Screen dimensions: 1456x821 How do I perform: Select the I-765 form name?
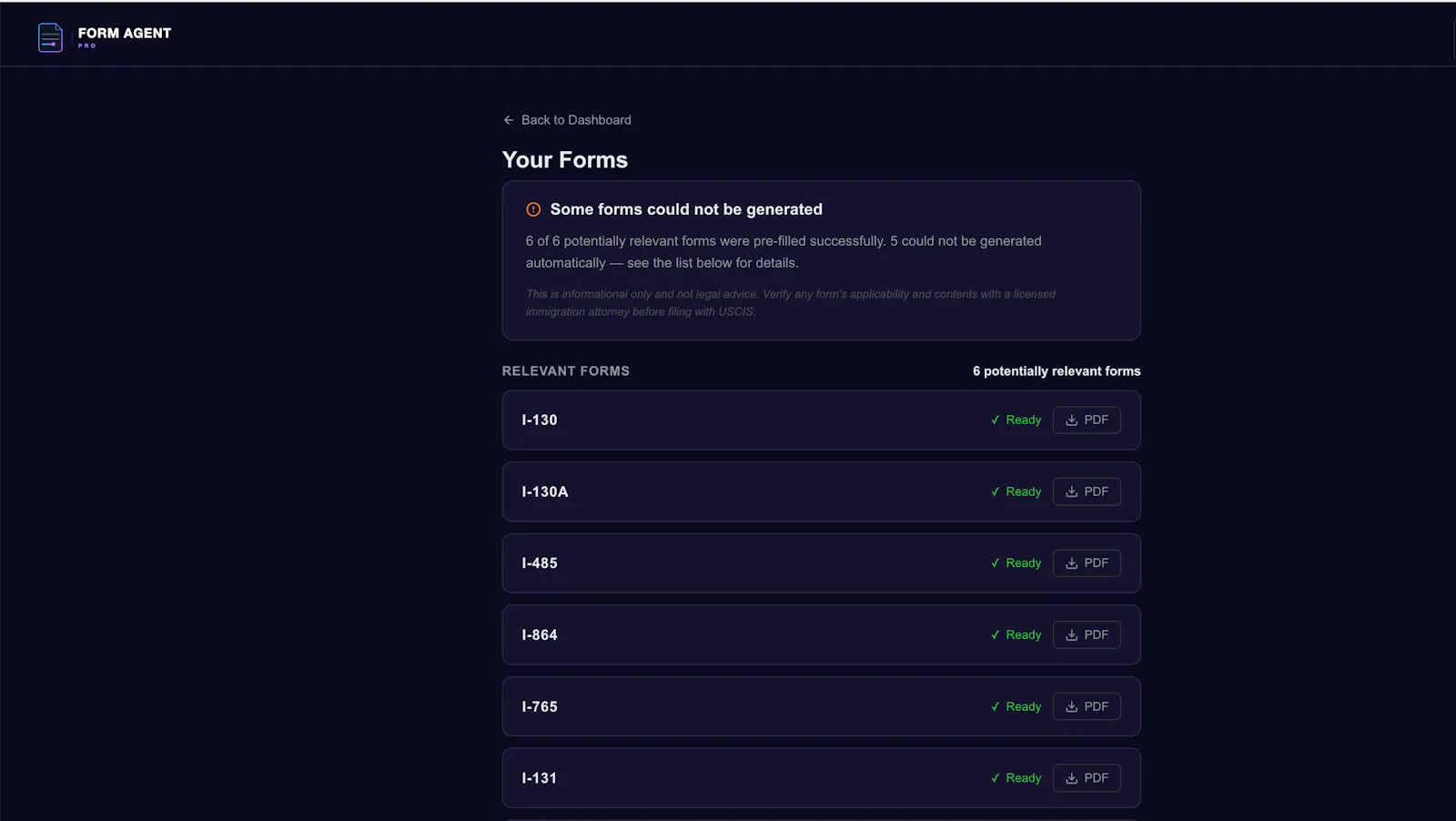point(540,706)
